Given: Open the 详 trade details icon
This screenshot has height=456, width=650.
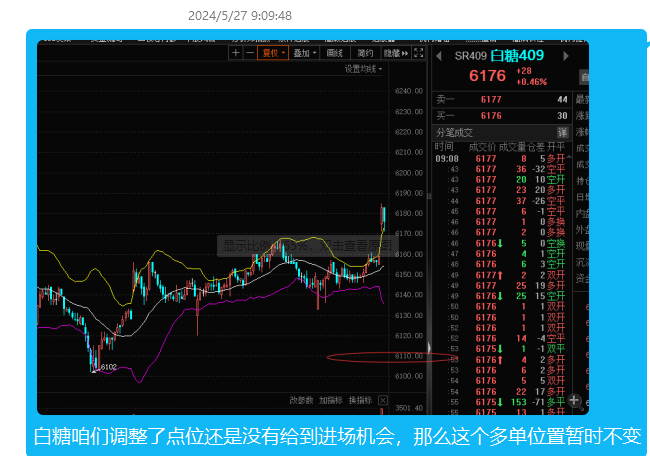Looking at the screenshot, I should [x=563, y=133].
